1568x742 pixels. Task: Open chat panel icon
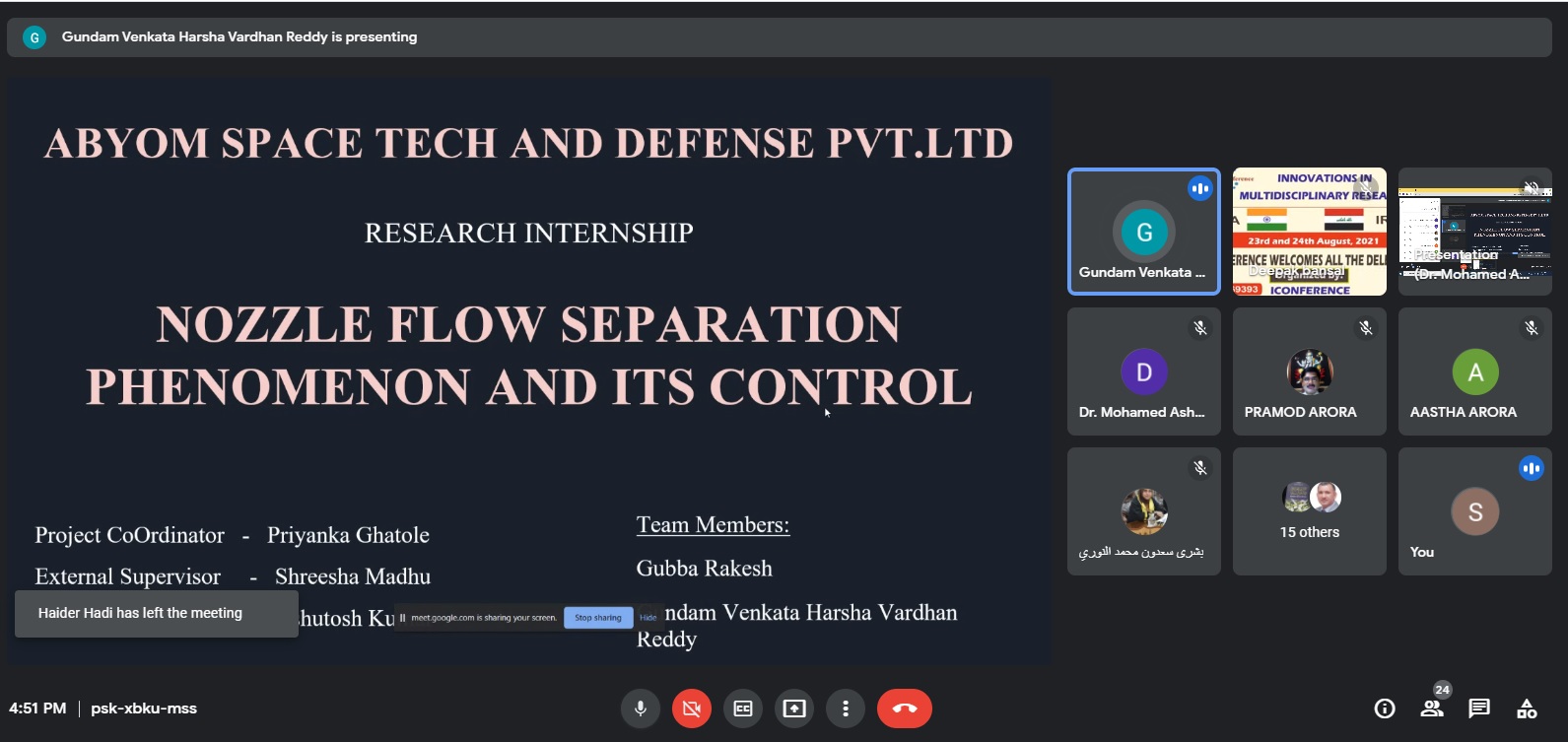tap(1479, 708)
